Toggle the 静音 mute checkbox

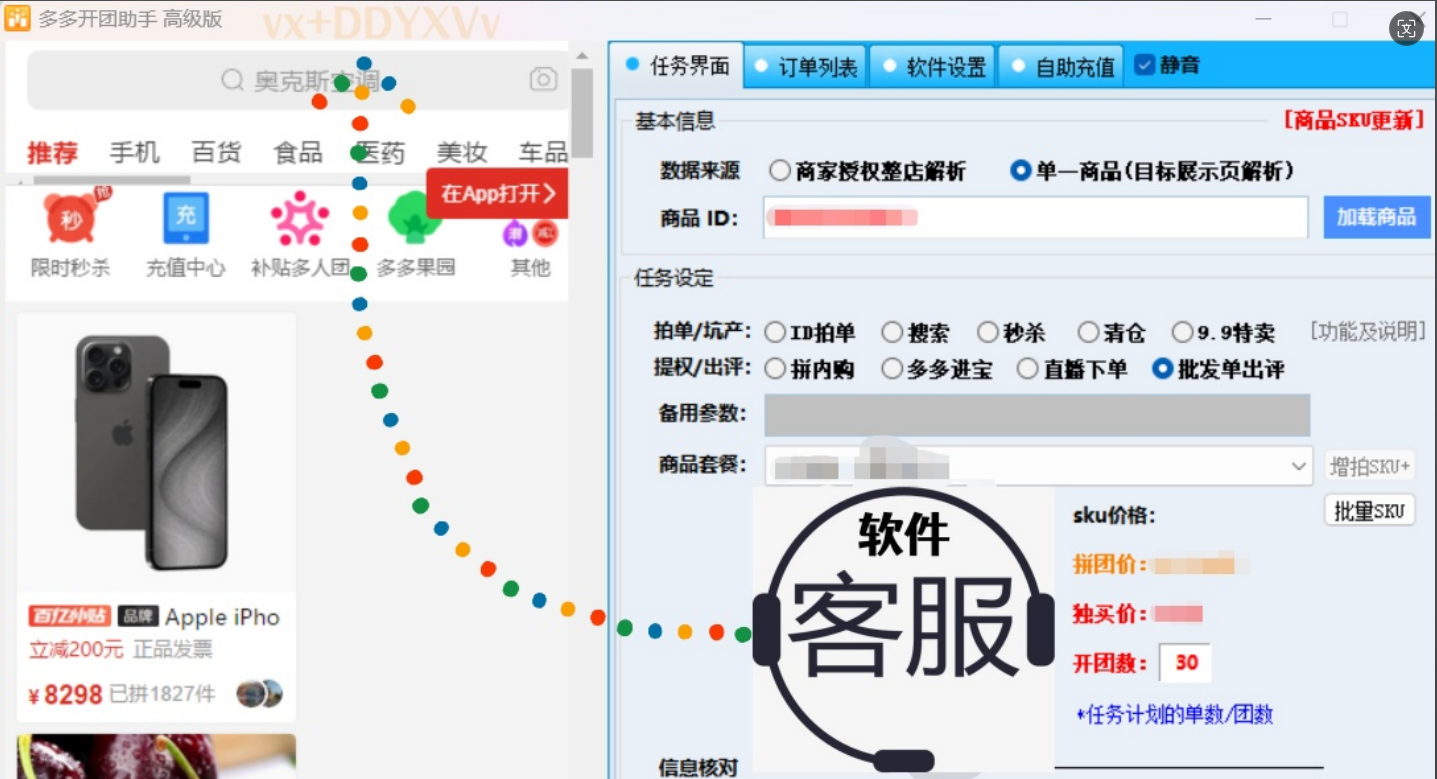tap(1145, 65)
